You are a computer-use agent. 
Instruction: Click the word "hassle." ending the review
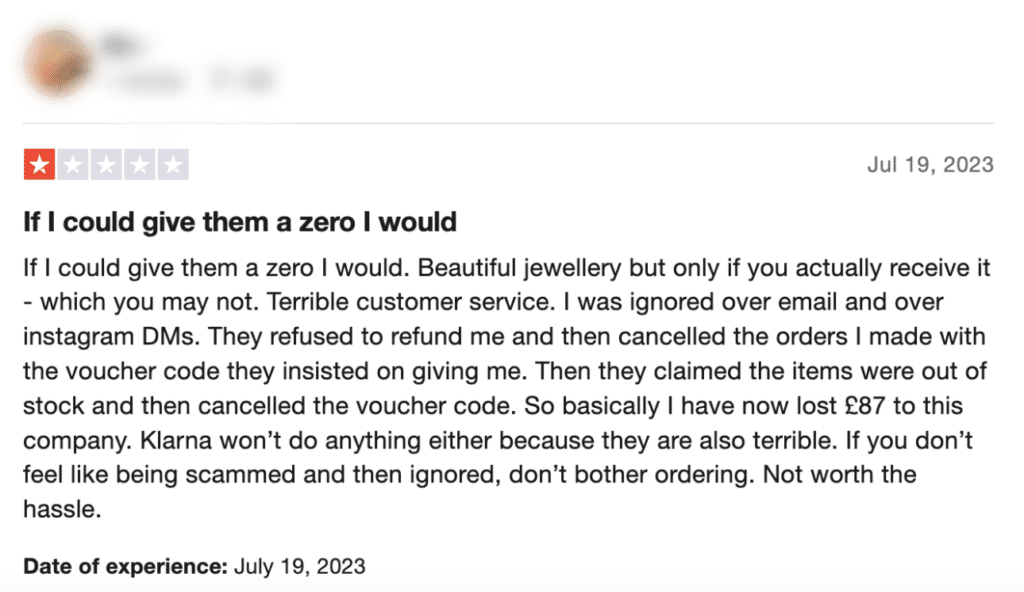pos(63,509)
